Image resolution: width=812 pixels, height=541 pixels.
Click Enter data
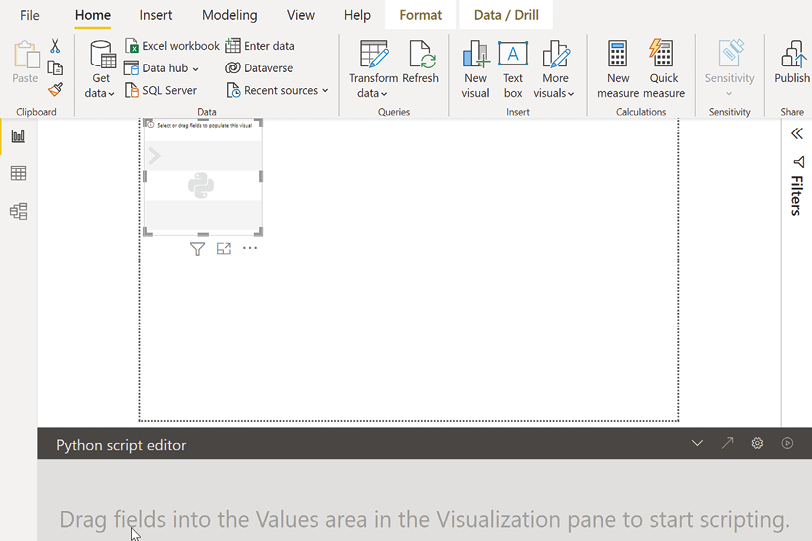(260, 46)
